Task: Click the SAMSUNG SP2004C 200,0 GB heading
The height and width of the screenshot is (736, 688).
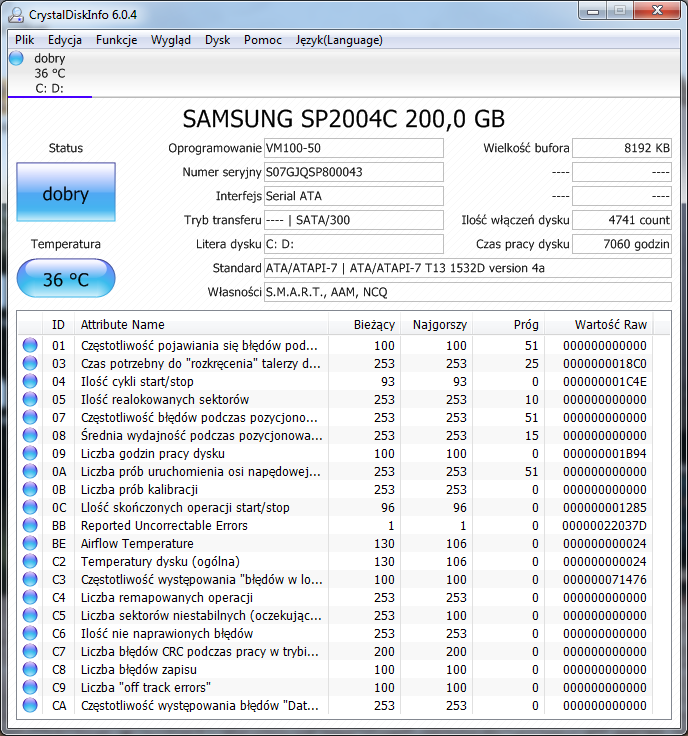Action: [x=344, y=119]
